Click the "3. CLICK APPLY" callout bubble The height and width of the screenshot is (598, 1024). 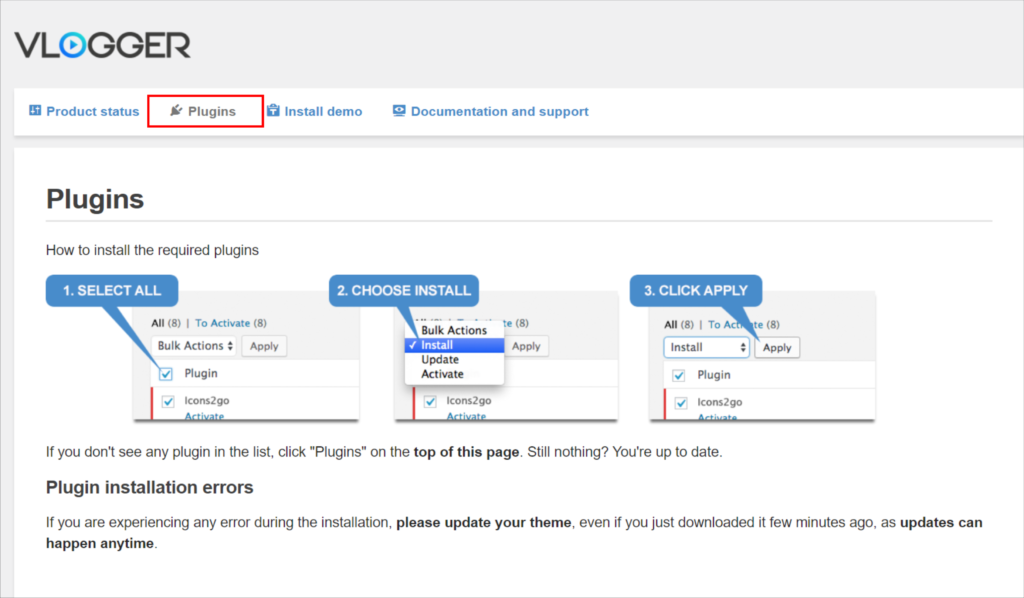click(696, 290)
